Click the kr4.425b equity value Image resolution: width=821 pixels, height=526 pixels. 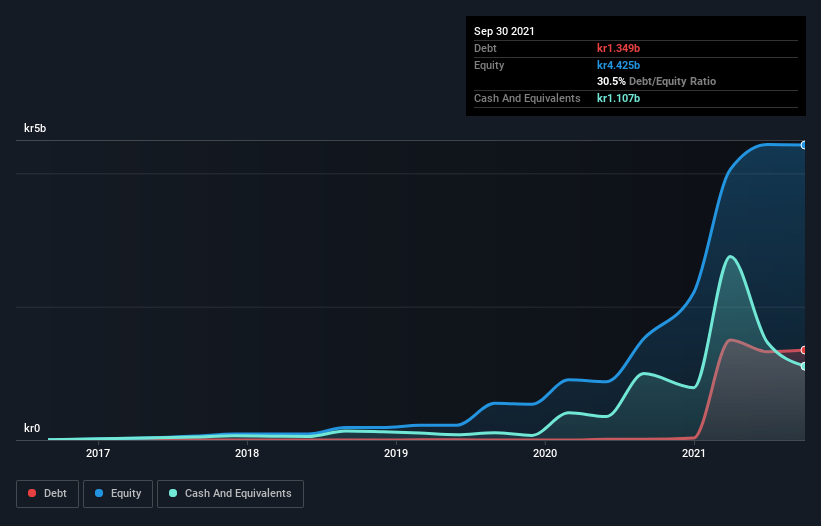click(618, 65)
